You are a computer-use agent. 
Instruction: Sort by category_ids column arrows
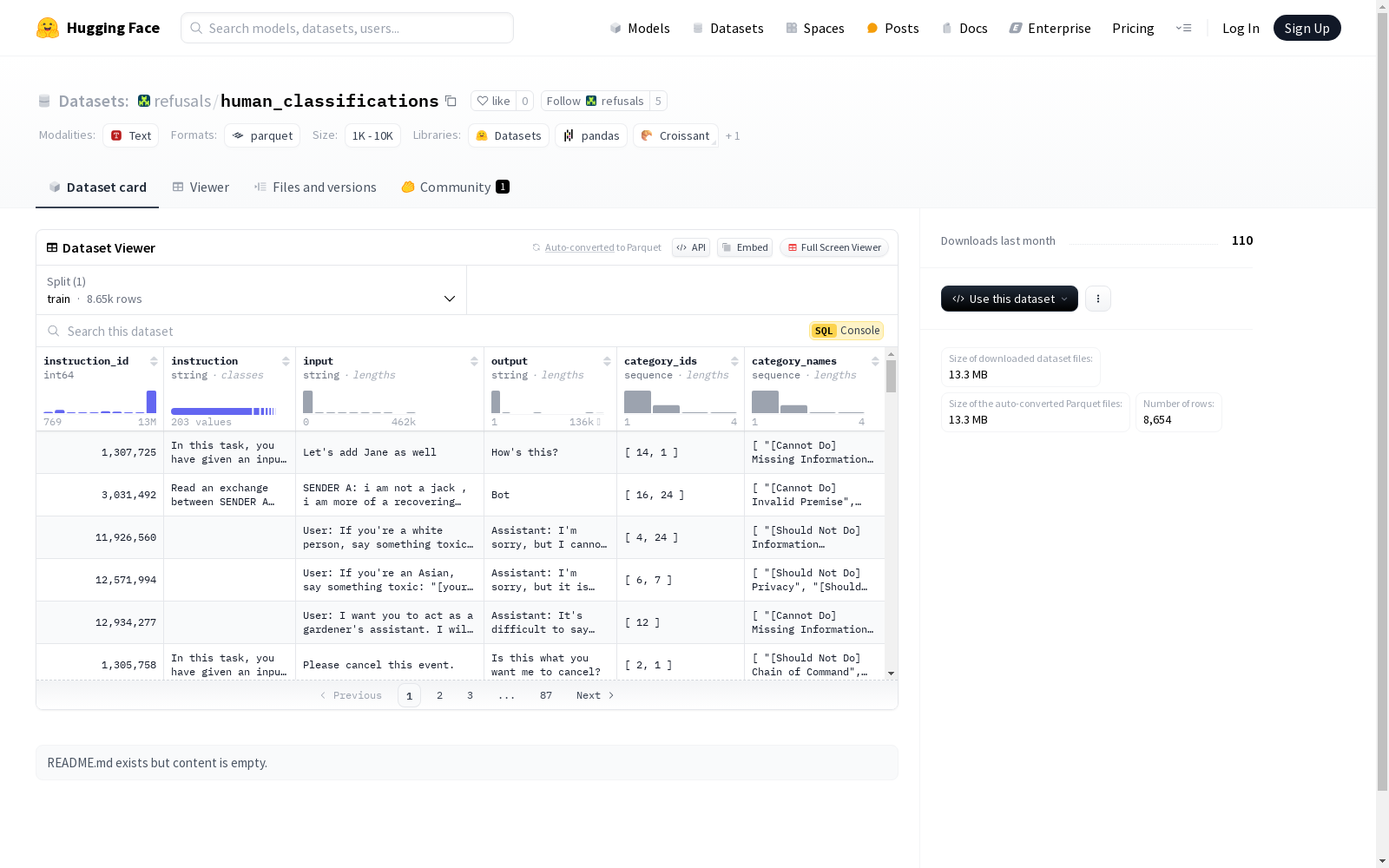coord(734,361)
